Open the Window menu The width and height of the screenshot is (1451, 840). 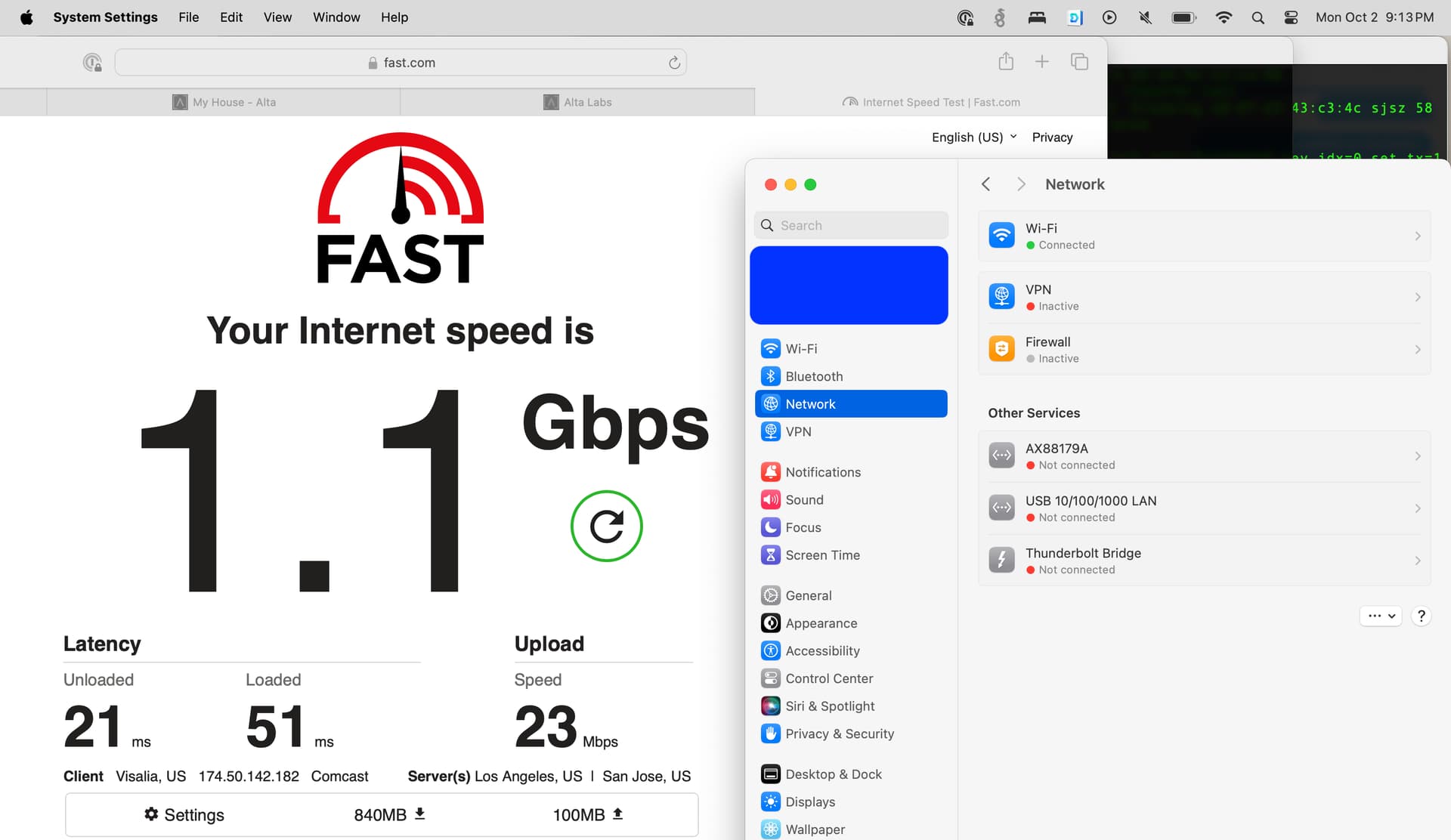[x=336, y=17]
